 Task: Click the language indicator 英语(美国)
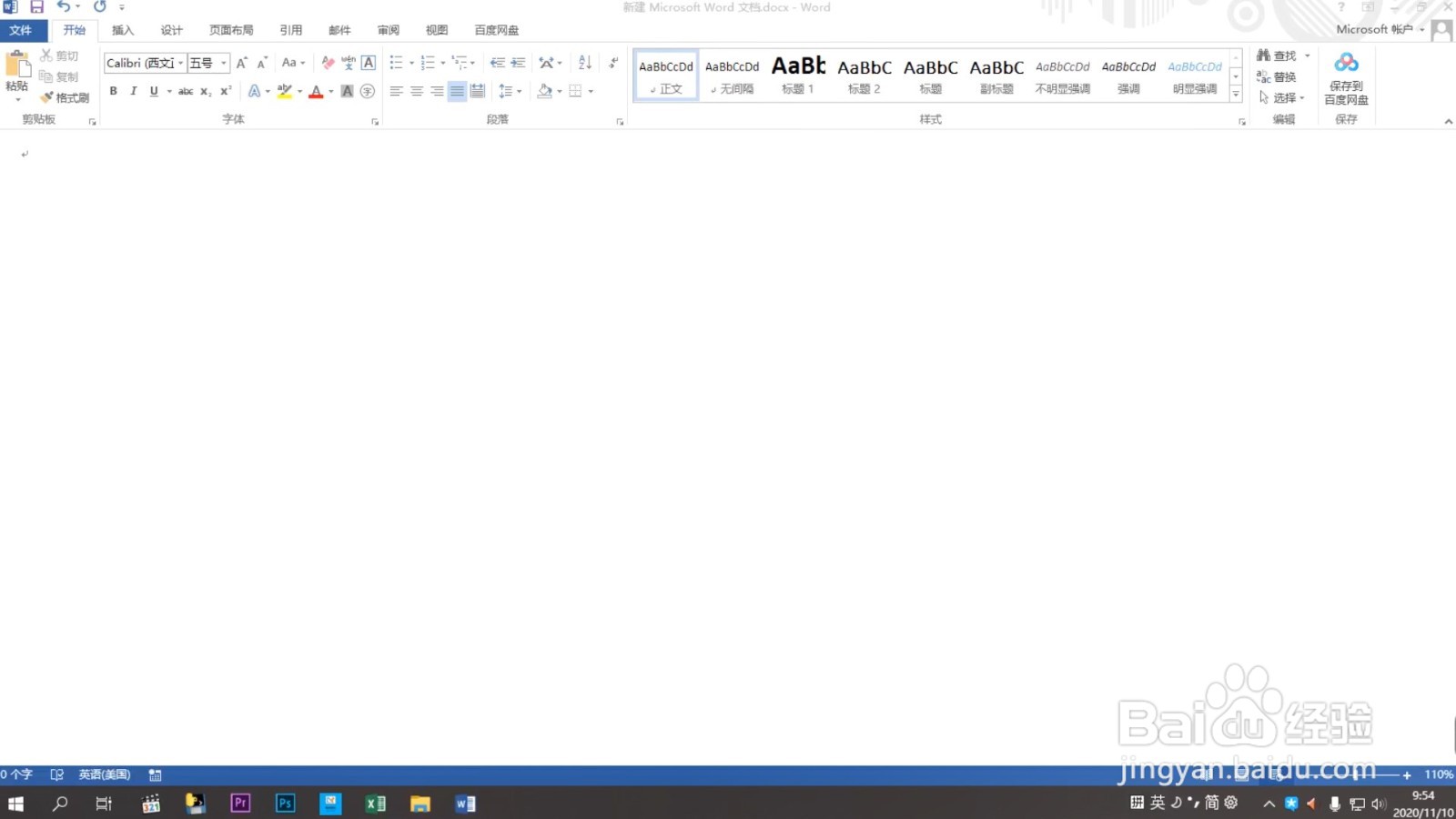tap(105, 774)
